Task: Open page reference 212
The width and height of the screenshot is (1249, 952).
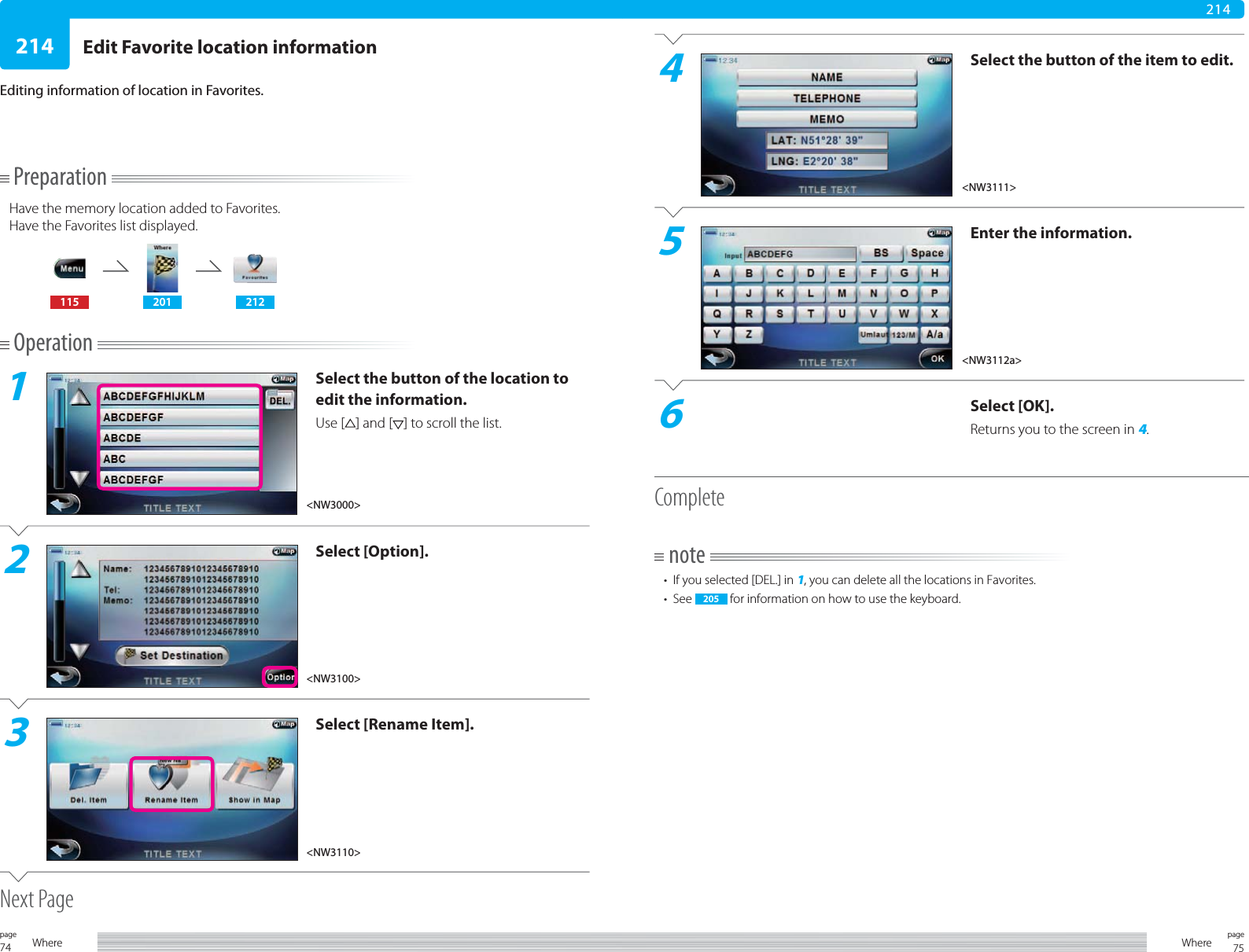Action: [255, 302]
